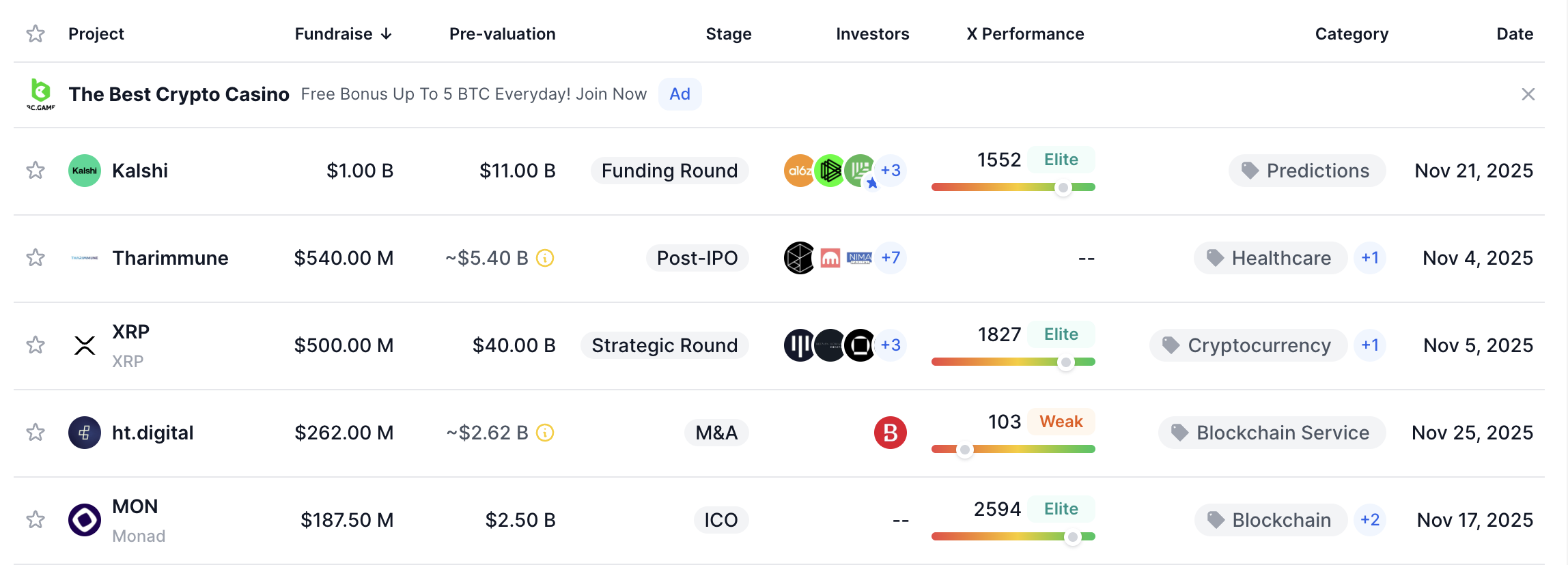Expand the +3 more investors for Kalshi
This screenshot has height=565, width=1568.
tap(891, 171)
